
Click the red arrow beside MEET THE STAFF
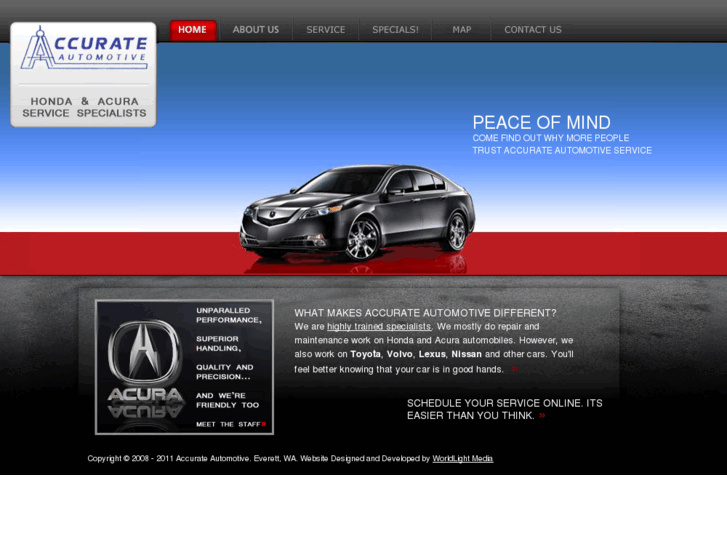point(264,424)
